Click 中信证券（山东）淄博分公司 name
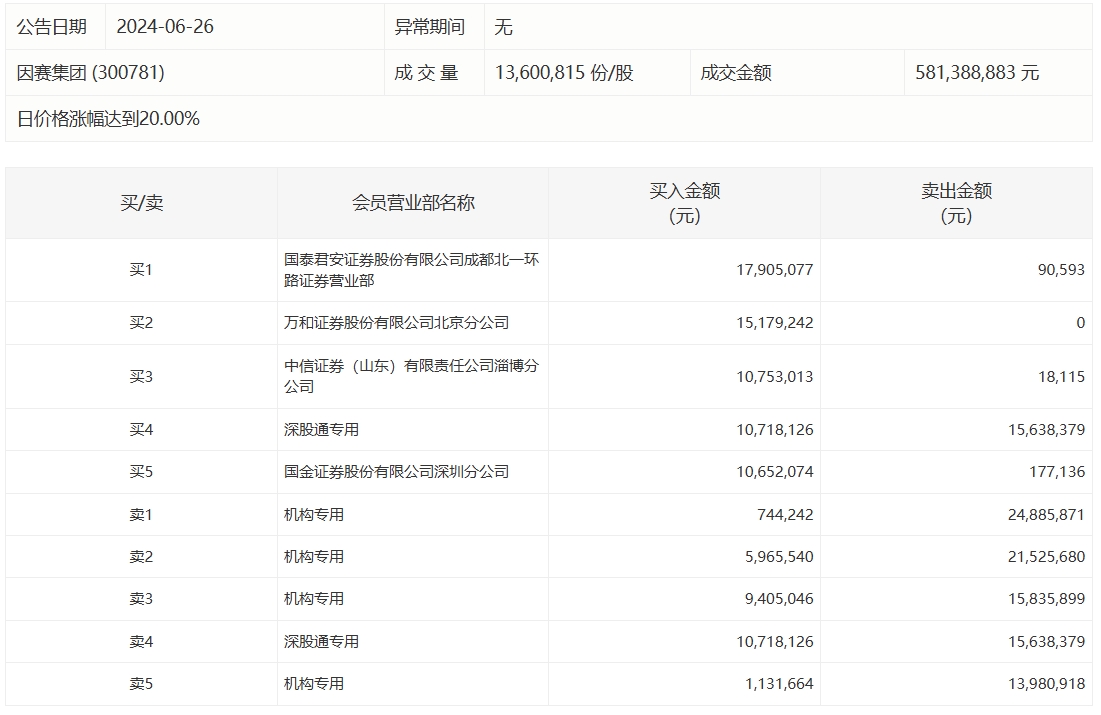Viewport: 1101px width, 715px height. 411,376
